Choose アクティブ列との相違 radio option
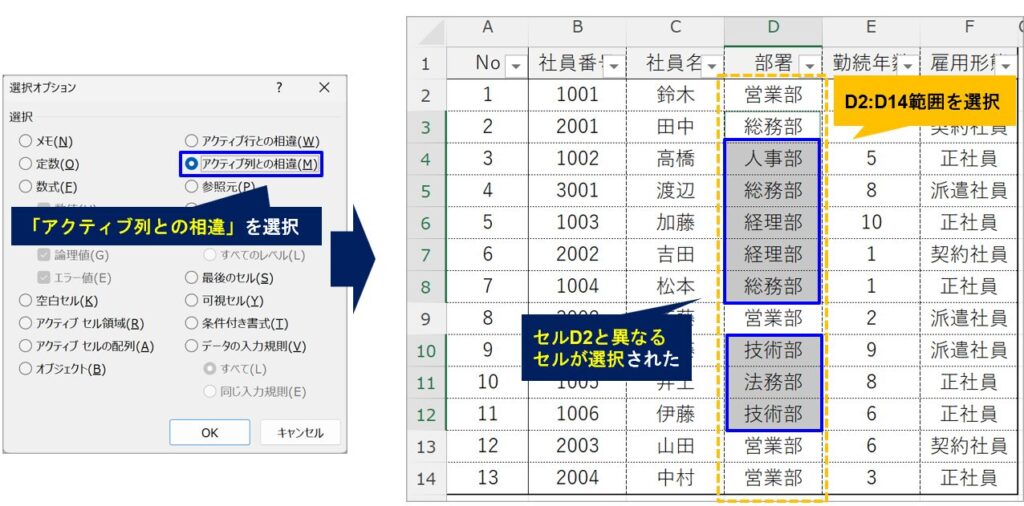Image resolution: width=1024 pixels, height=506 pixels. click(191, 163)
